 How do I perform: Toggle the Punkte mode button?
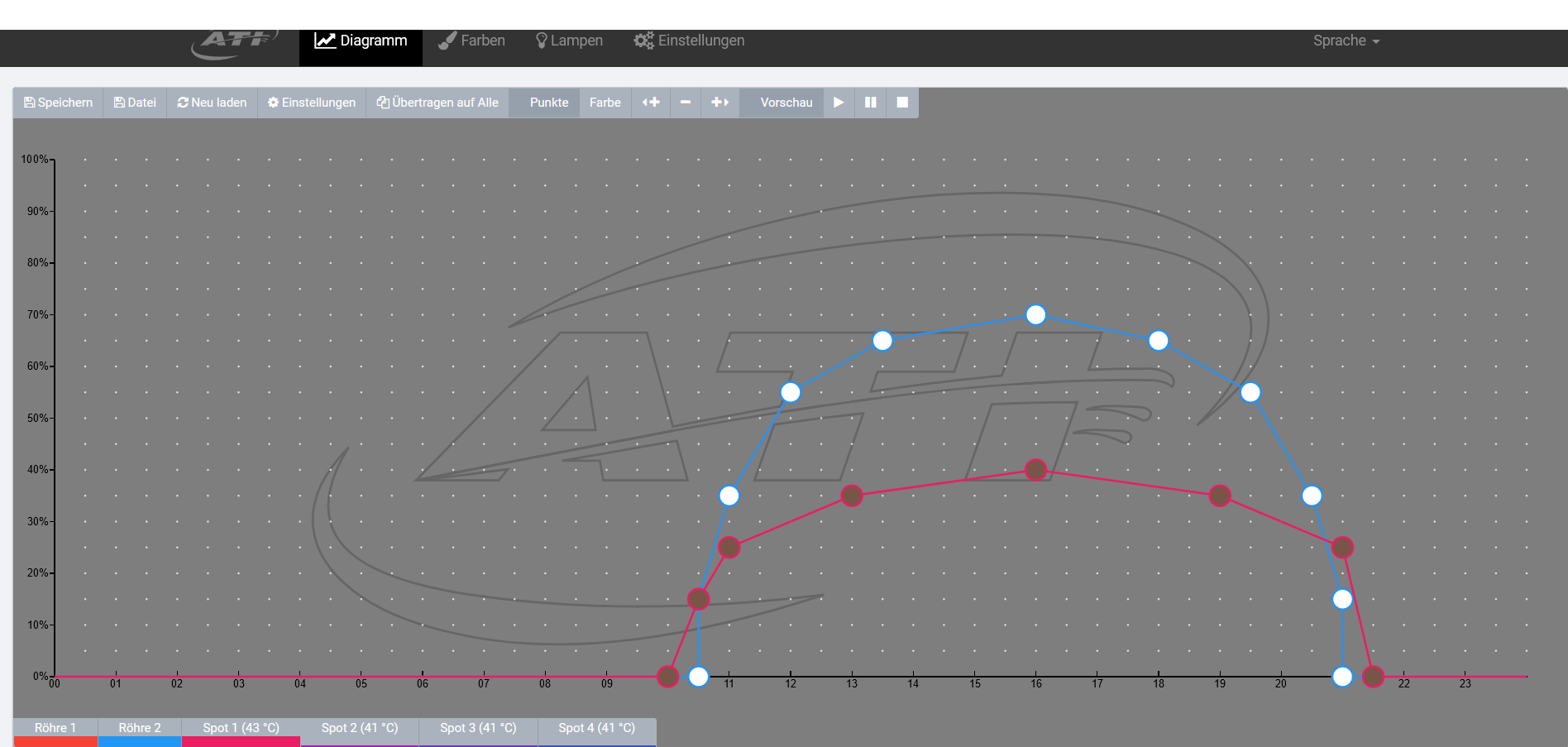(x=549, y=103)
